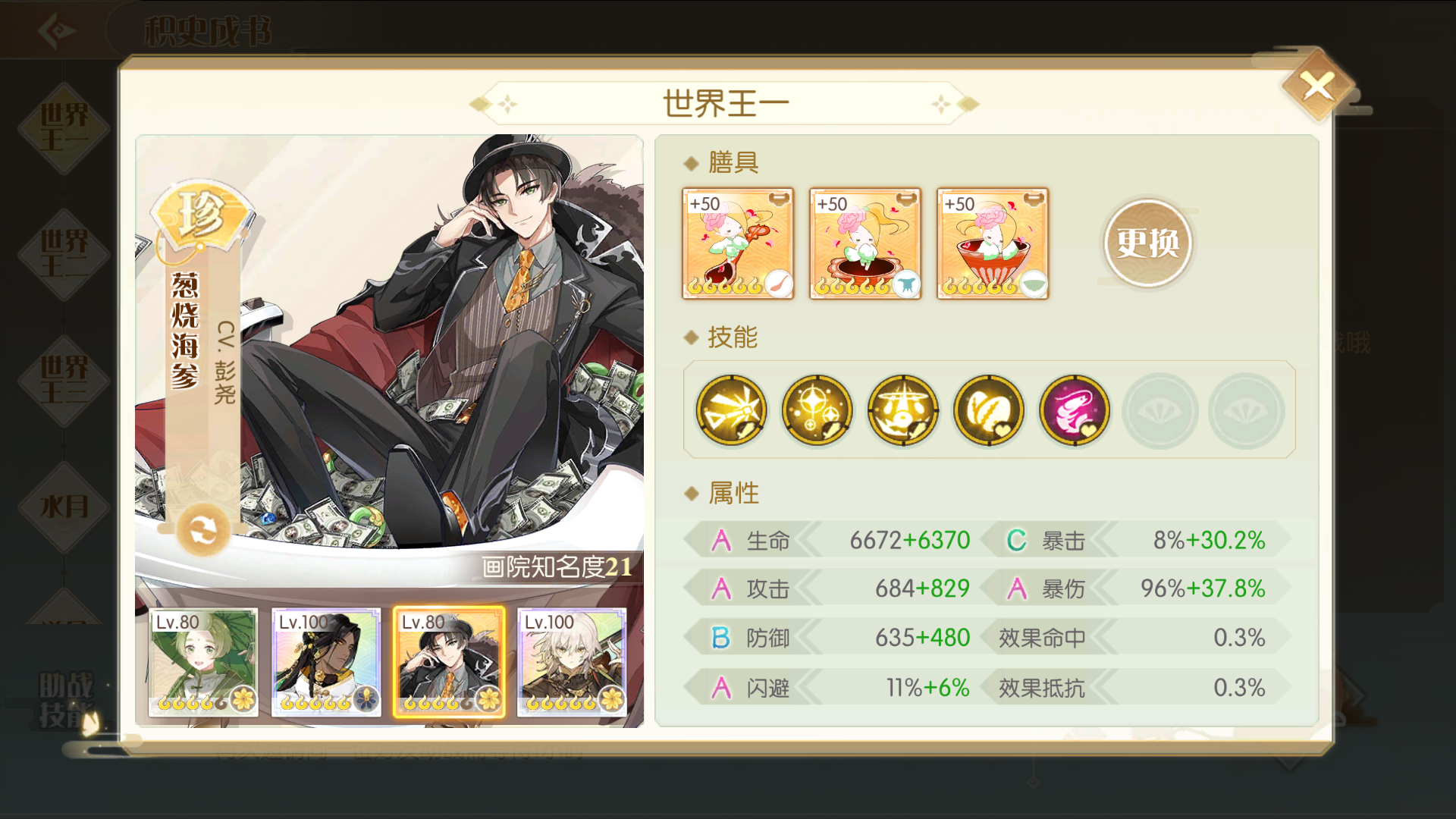Switch to 世界王三 tab
The image size is (1456, 819).
pyautogui.click(x=64, y=381)
